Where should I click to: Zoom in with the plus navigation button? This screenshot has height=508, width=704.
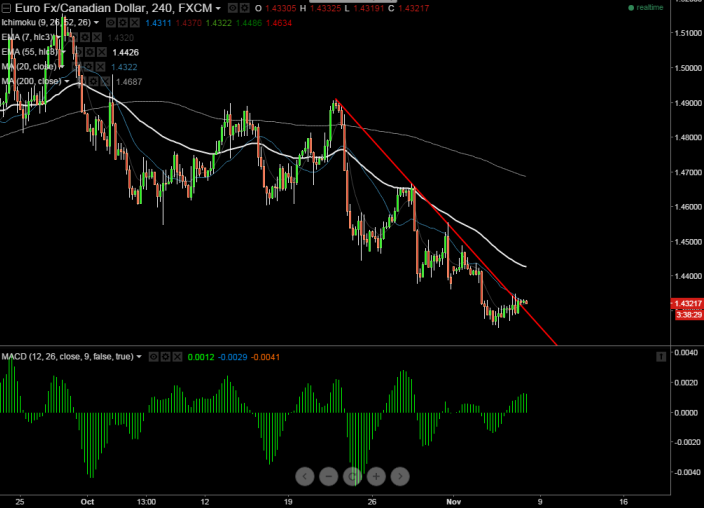click(x=376, y=476)
